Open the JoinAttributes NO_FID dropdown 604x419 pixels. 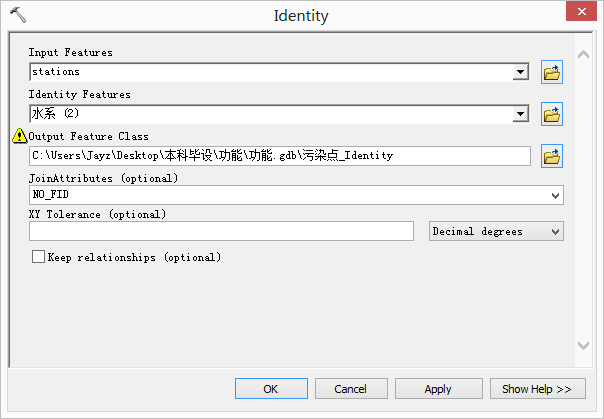tap(556, 195)
